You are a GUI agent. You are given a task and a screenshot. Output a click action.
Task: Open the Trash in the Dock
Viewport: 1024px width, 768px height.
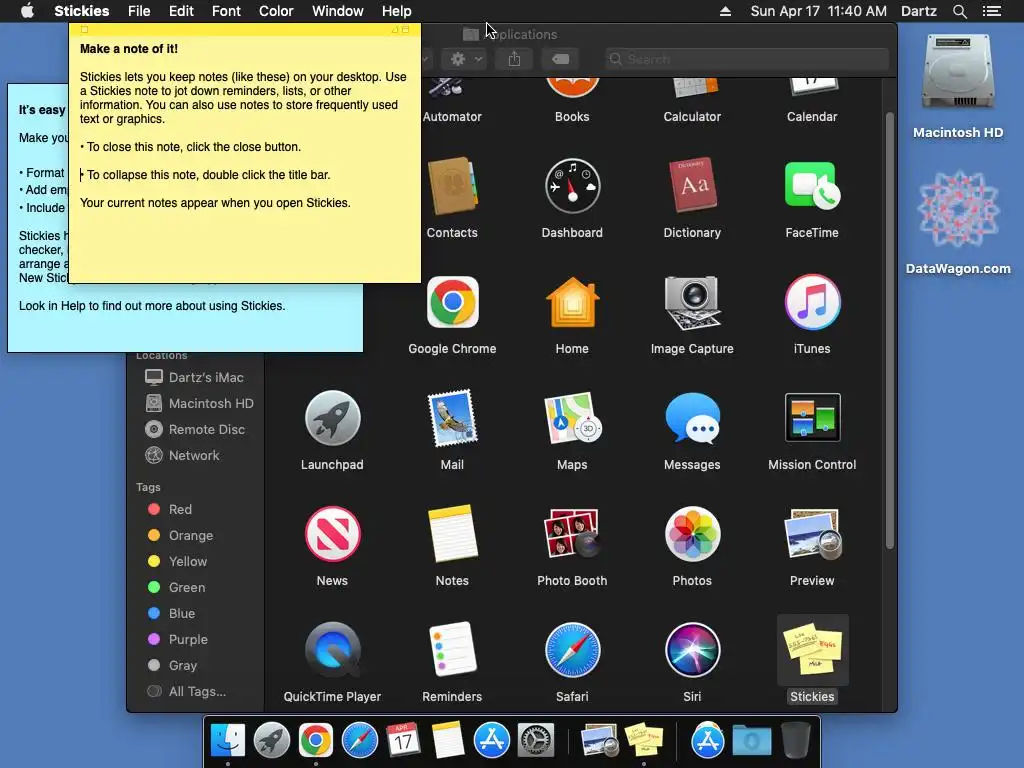(x=796, y=740)
